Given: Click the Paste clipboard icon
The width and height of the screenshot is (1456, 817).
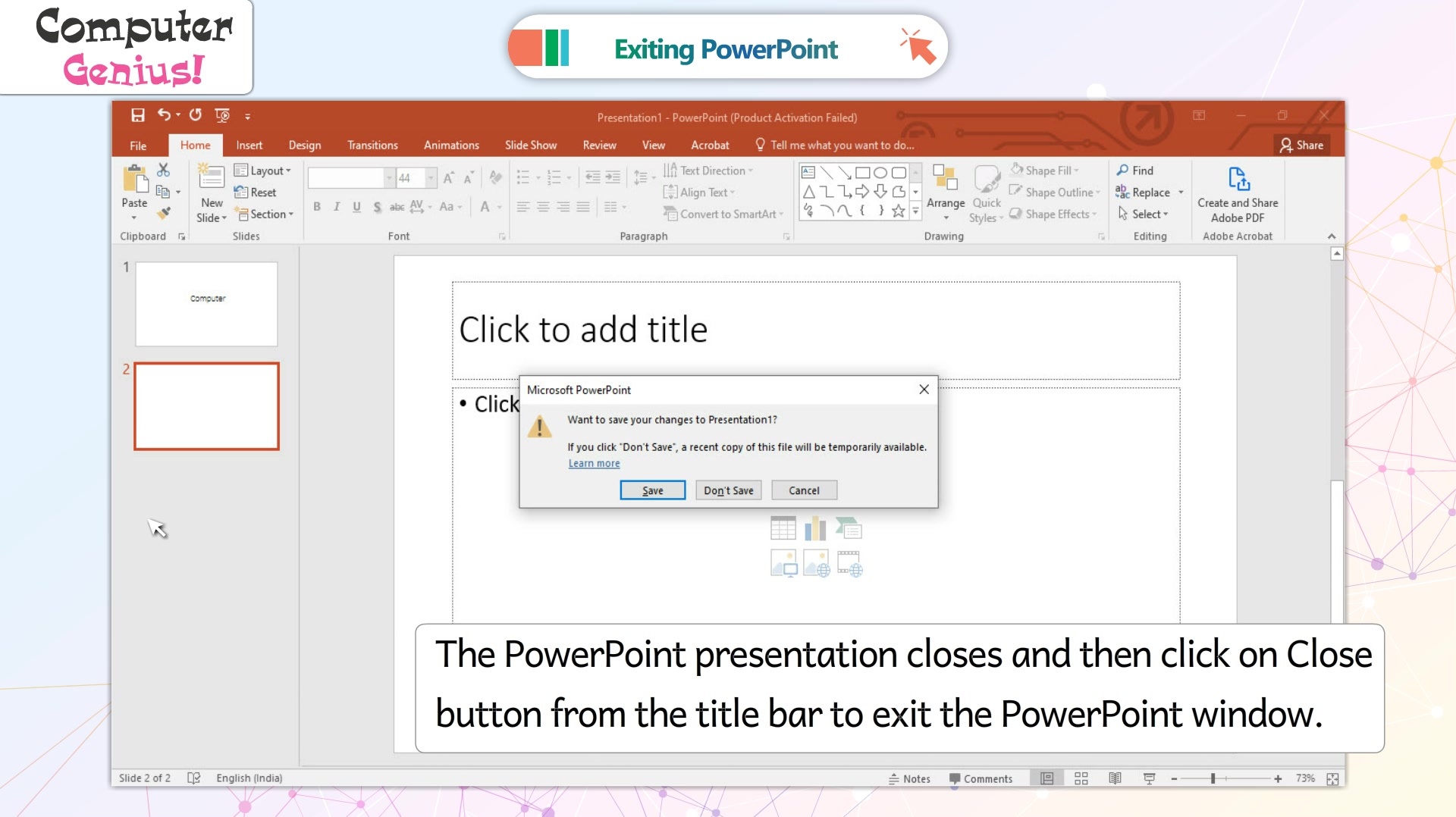Looking at the screenshot, I should tap(135, 179).
